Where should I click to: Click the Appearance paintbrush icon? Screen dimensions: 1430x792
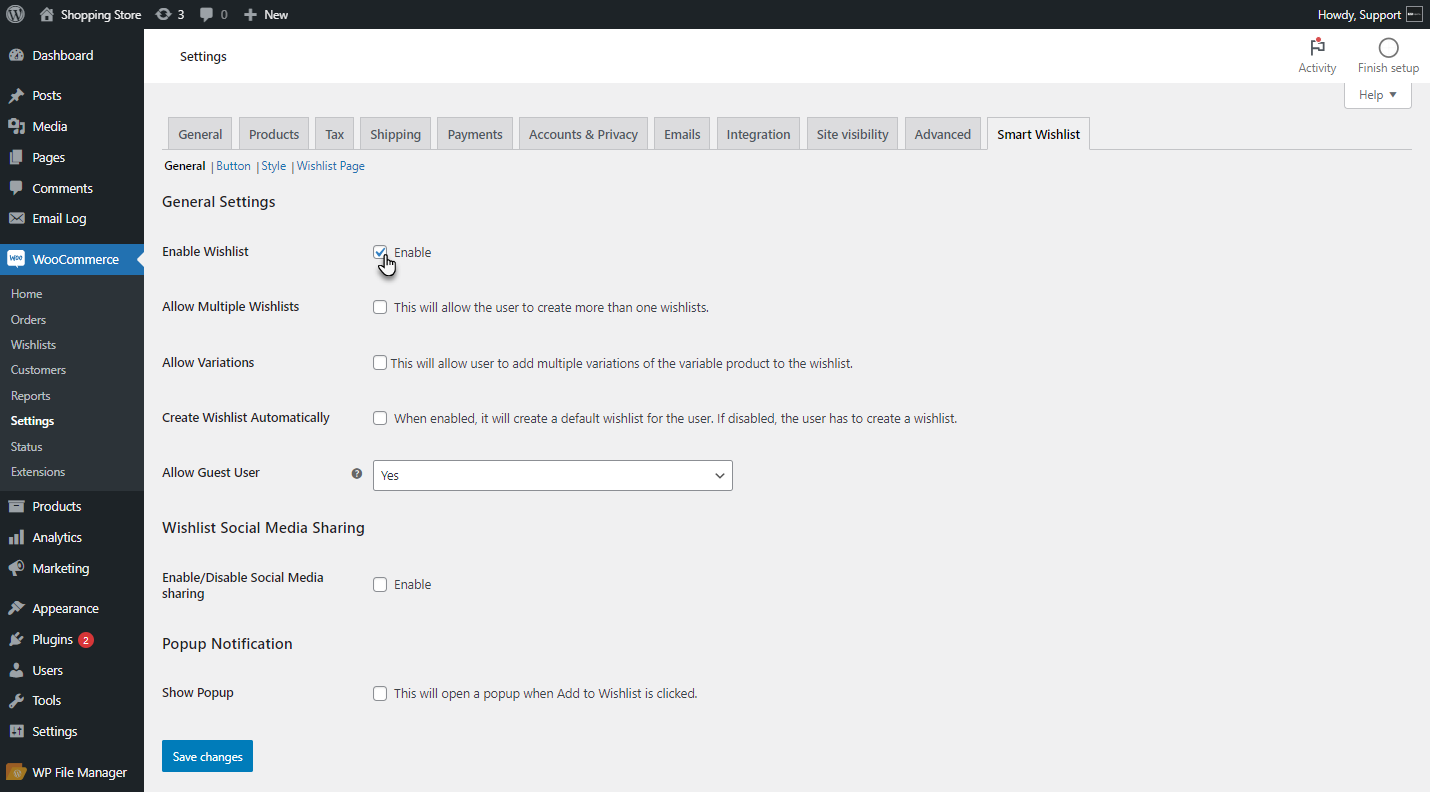(16, 608)
